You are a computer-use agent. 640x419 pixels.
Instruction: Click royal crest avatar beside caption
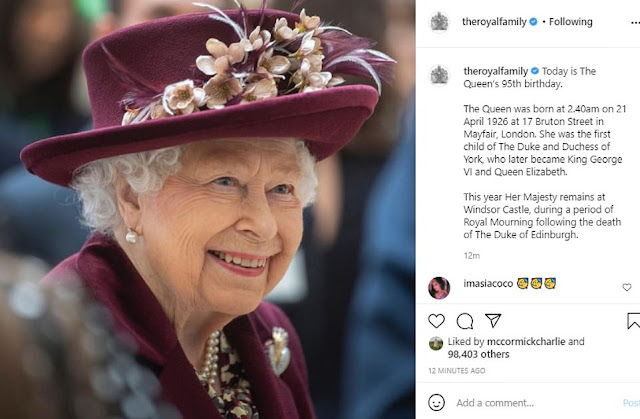[x=438, y=74]
